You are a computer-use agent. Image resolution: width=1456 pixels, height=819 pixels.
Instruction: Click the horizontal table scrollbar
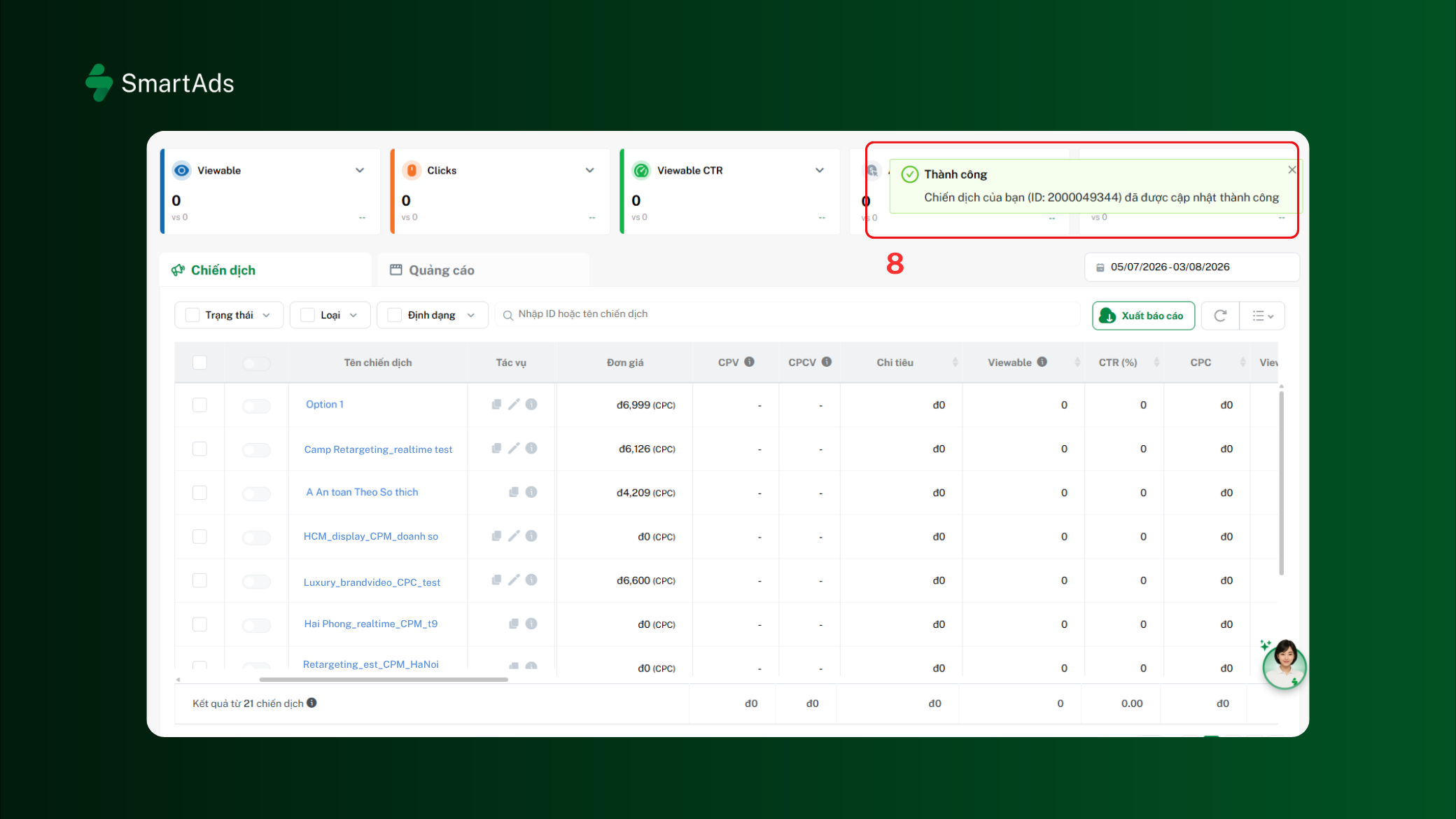384,679
